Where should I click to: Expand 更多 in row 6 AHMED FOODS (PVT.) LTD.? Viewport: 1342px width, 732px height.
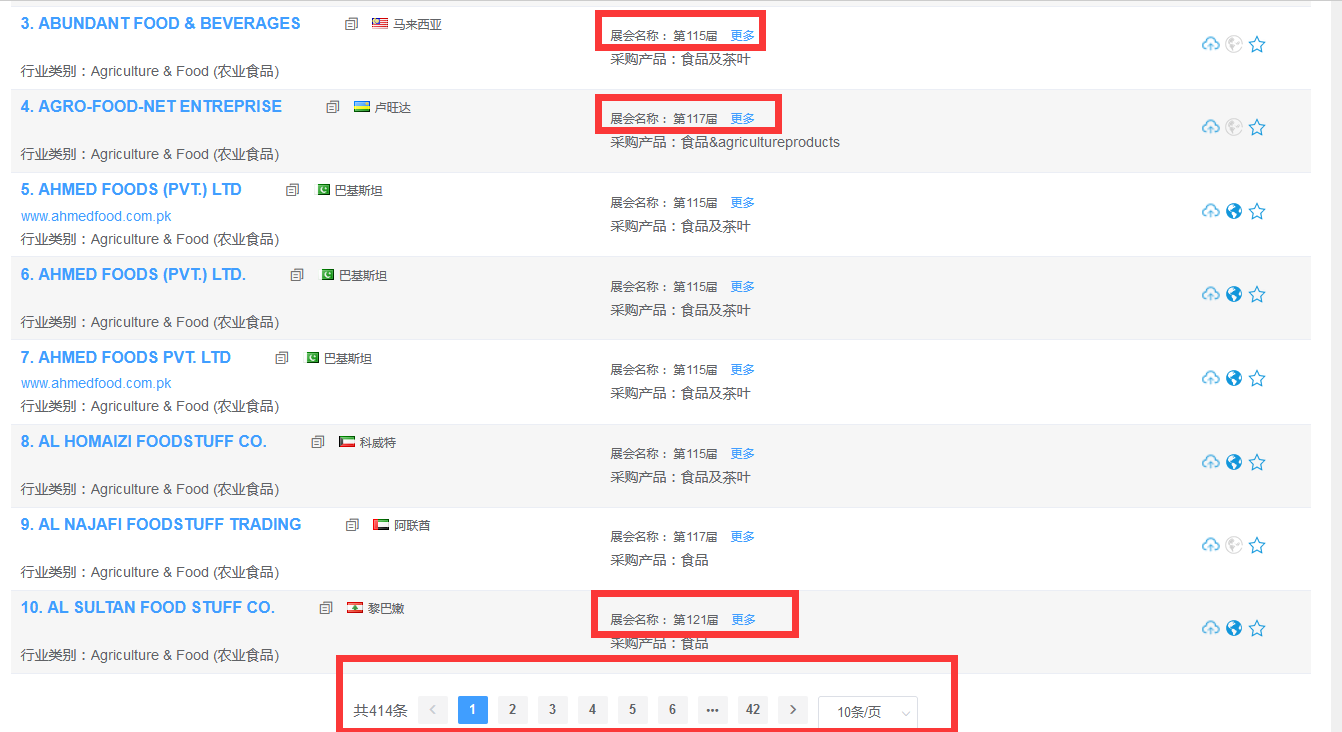click(x=742, y=286)
